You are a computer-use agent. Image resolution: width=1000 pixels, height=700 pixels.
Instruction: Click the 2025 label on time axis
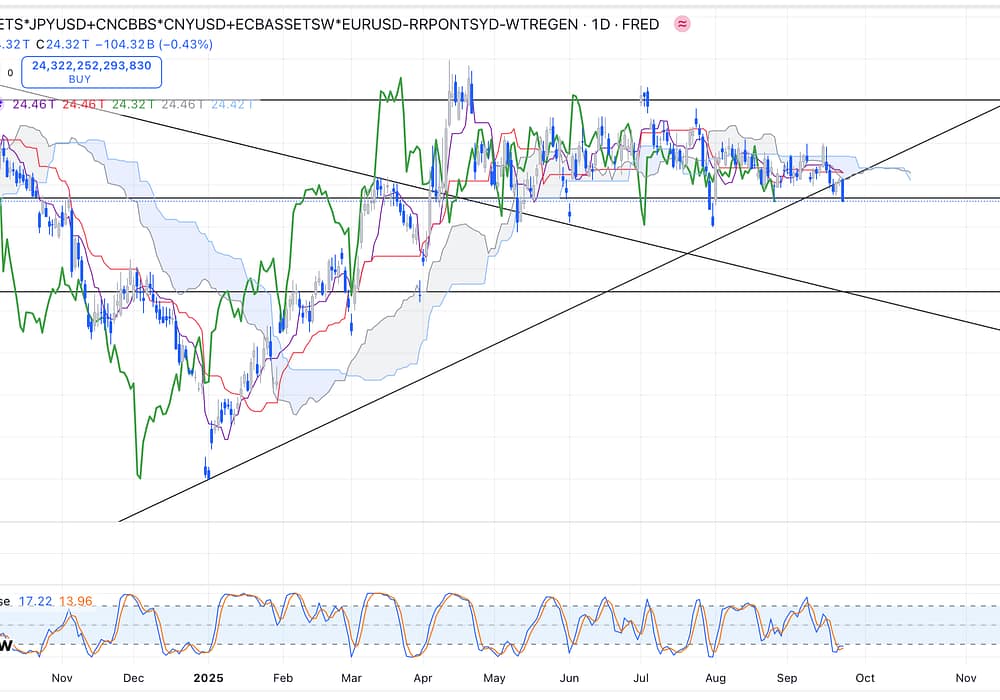click(x=209, y=677)
